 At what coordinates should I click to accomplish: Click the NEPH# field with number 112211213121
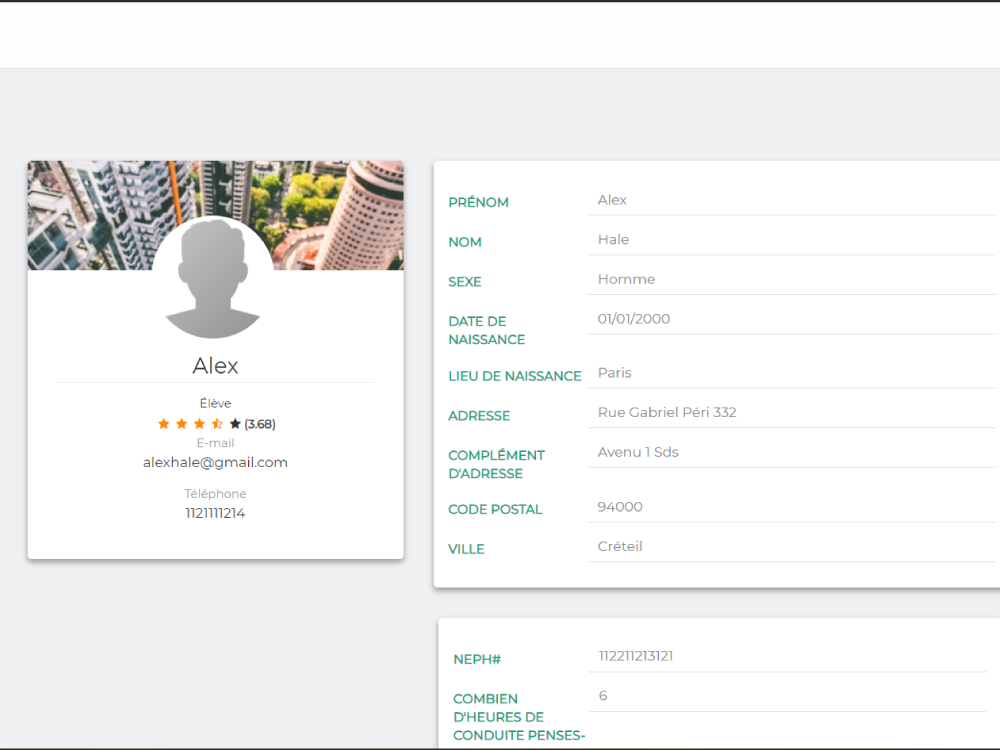coord(788,656)
